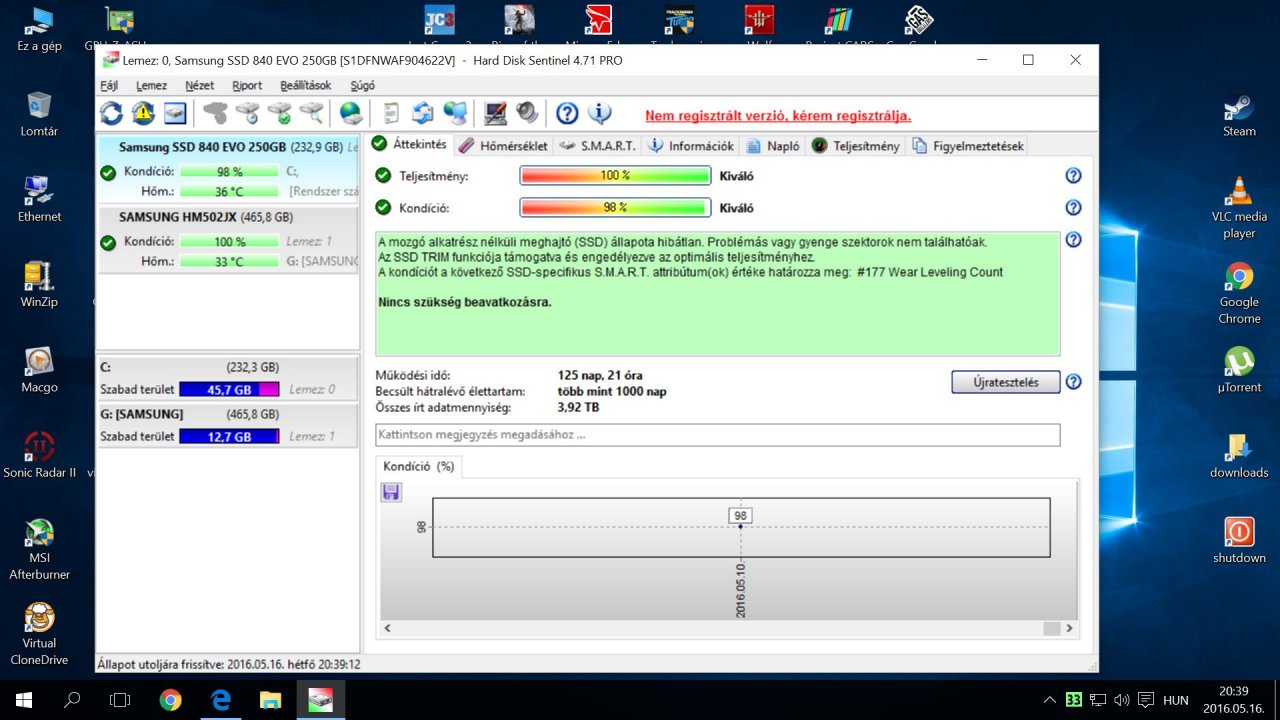Switch to the S.M.A.R.T. tab
Screen dimensions: 1280x720
[x=598, y=146]
